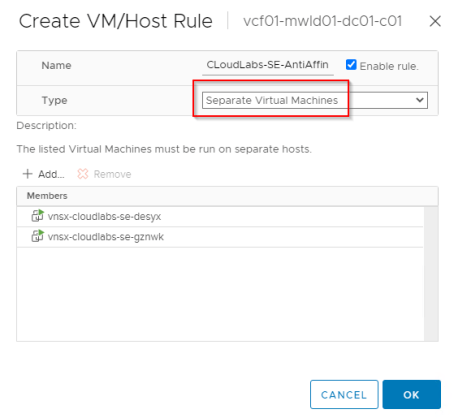Click empty area in members list

coord(220,294)
